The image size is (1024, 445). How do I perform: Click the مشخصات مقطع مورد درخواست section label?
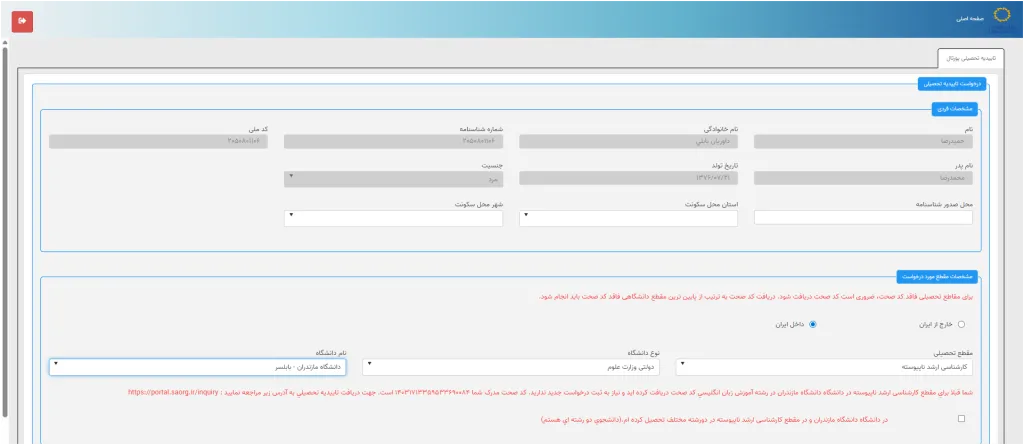pos(937,276)
